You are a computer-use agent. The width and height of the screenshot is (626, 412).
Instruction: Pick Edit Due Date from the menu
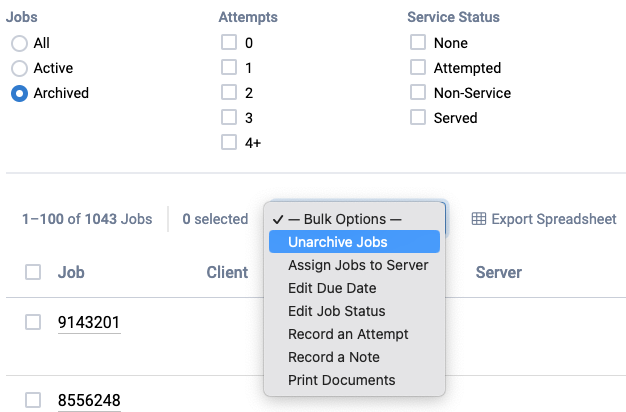332,288
